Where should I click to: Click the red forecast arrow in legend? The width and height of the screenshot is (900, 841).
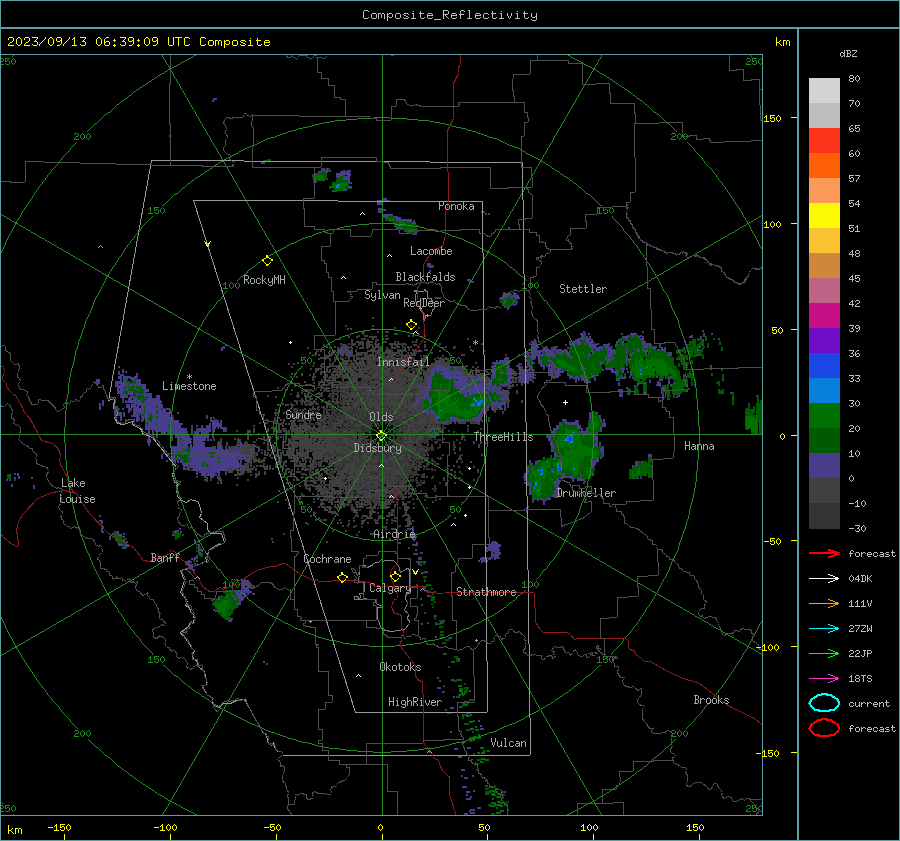click(824, 553)
